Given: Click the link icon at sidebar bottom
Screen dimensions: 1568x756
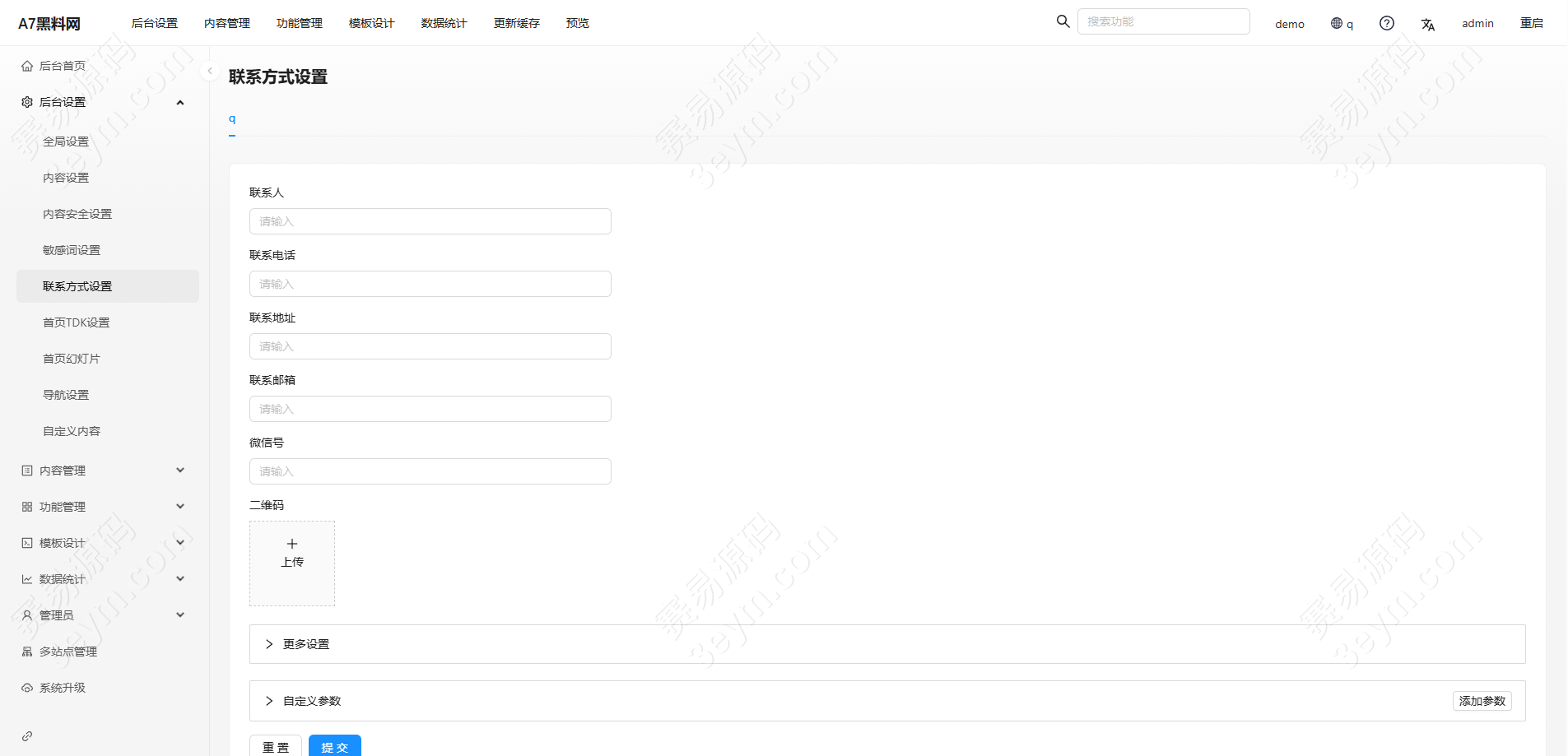Looking at the screenshot, I should point(27,736).
